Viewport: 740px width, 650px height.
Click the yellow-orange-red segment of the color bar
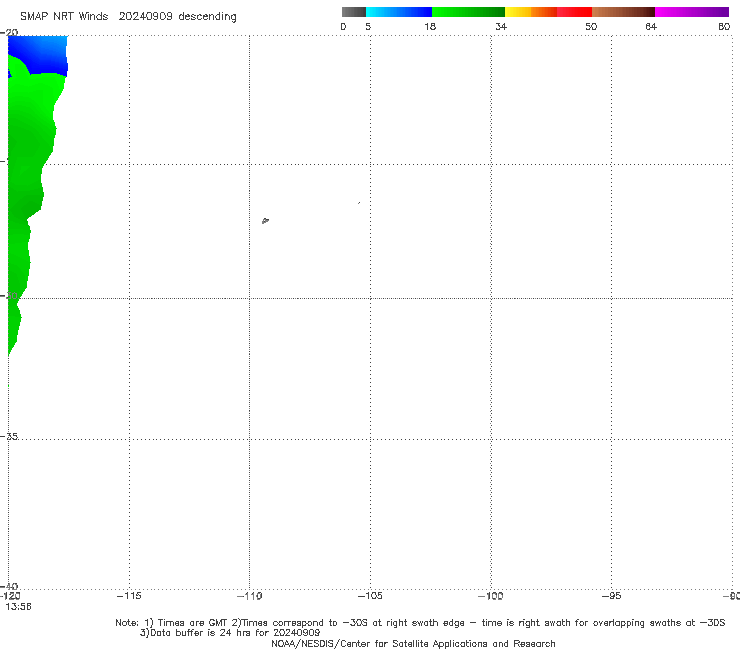548,12
